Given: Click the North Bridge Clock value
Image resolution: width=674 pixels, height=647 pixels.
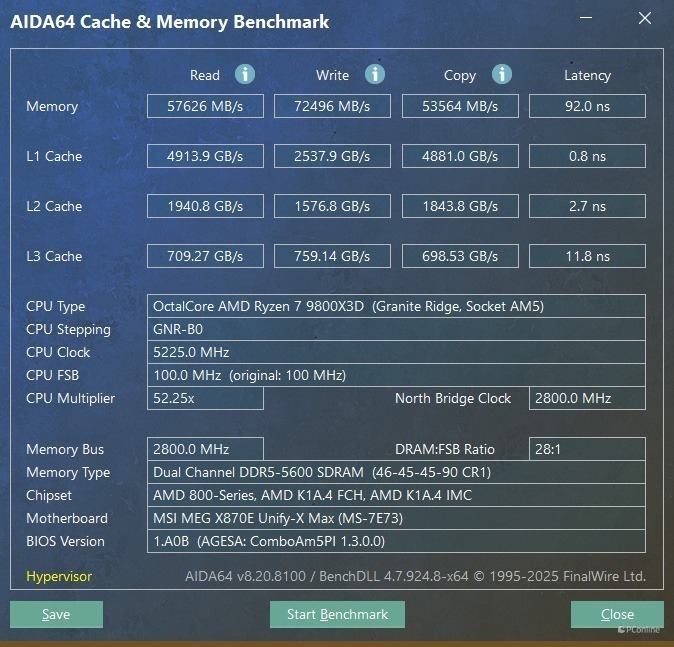Looking at the screenshot, I should coord(587,398).
